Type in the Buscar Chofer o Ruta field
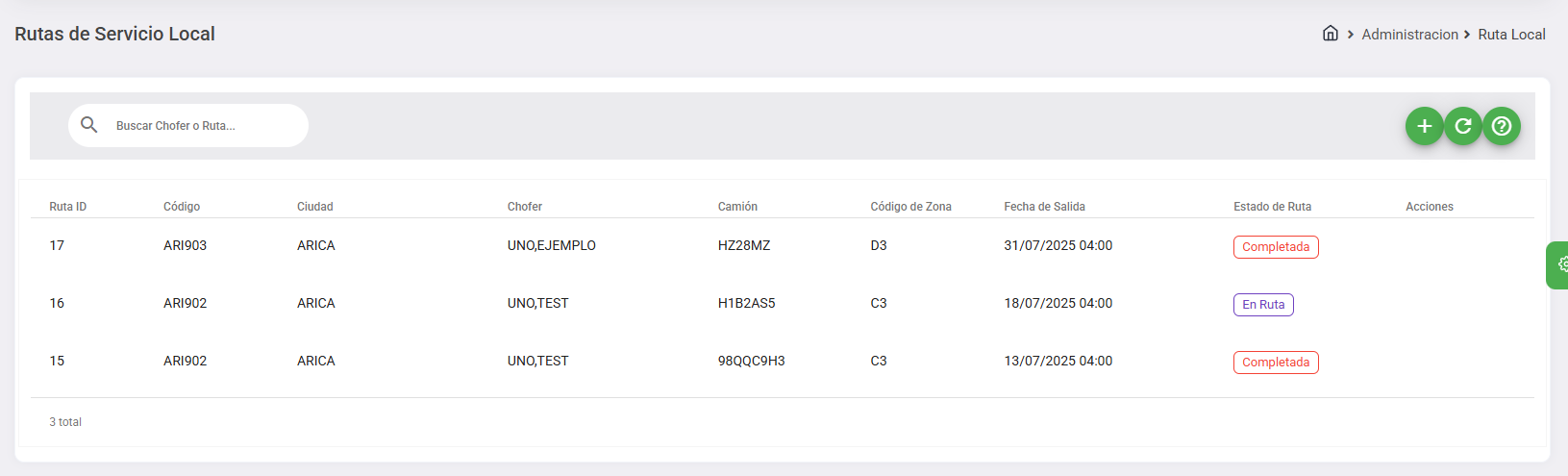The height and width of the screenshot is (476, 1568). tap(202, 126)
